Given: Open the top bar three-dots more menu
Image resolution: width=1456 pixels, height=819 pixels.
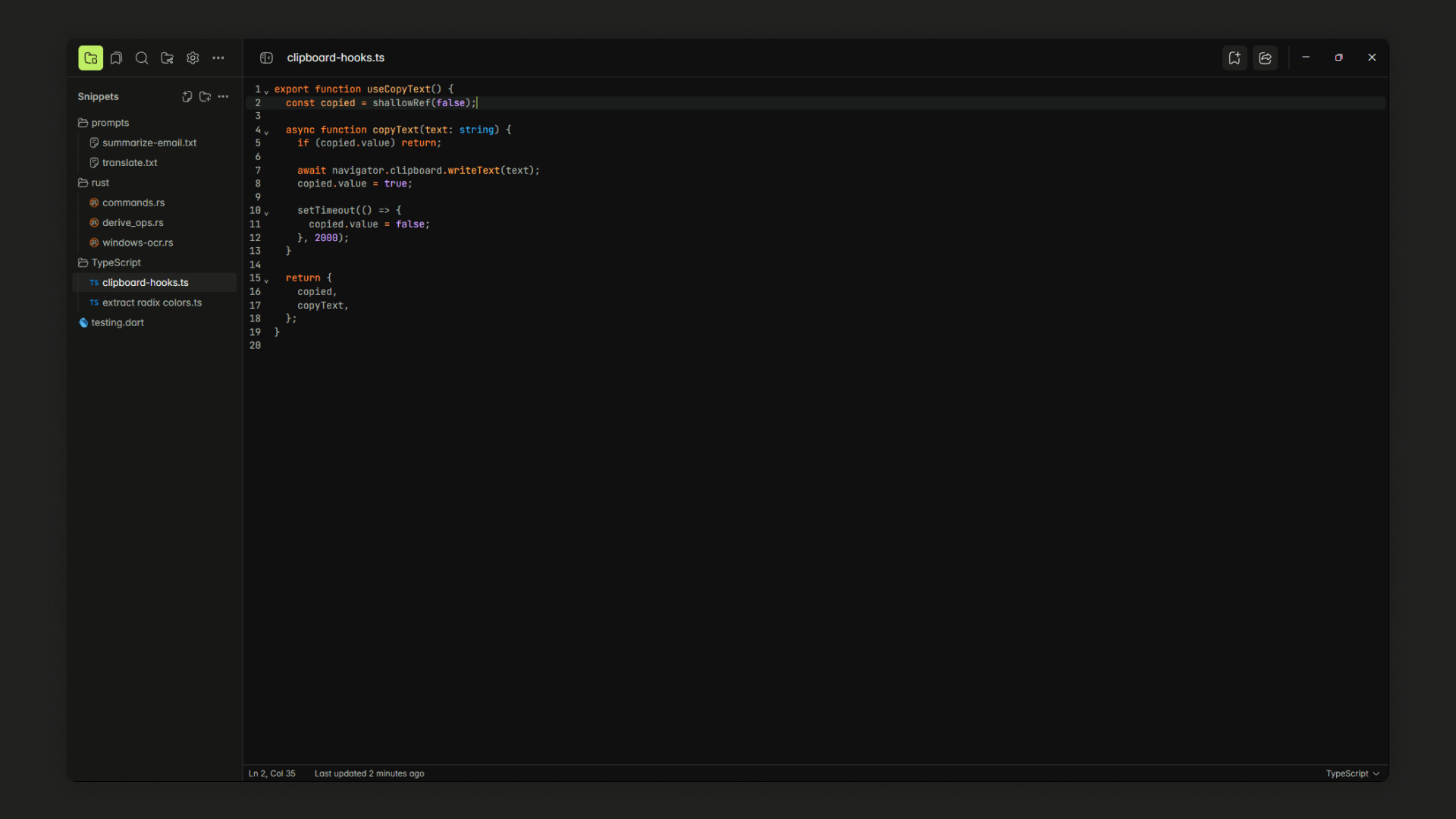Looking at the screenshot, I should point(218,58).
